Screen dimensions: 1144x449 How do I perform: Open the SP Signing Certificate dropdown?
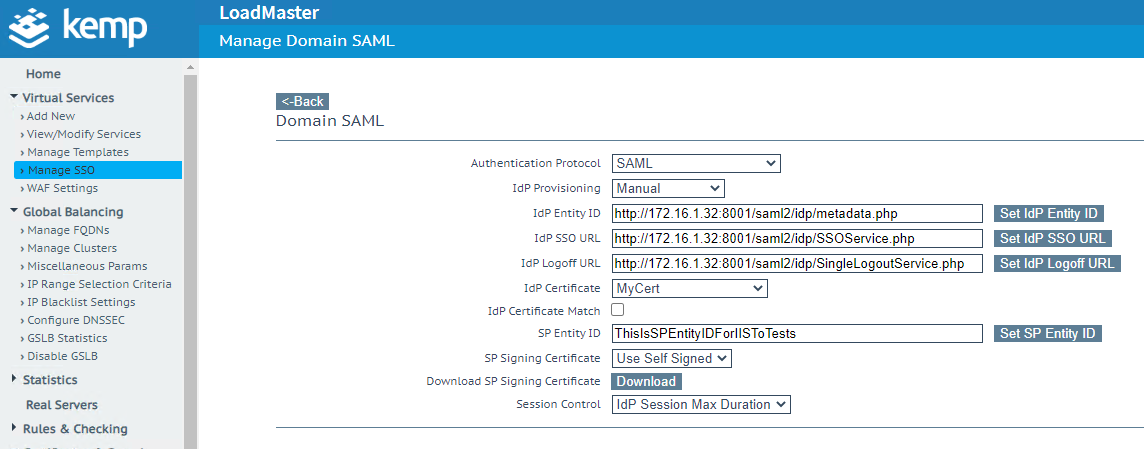(671, 358)
